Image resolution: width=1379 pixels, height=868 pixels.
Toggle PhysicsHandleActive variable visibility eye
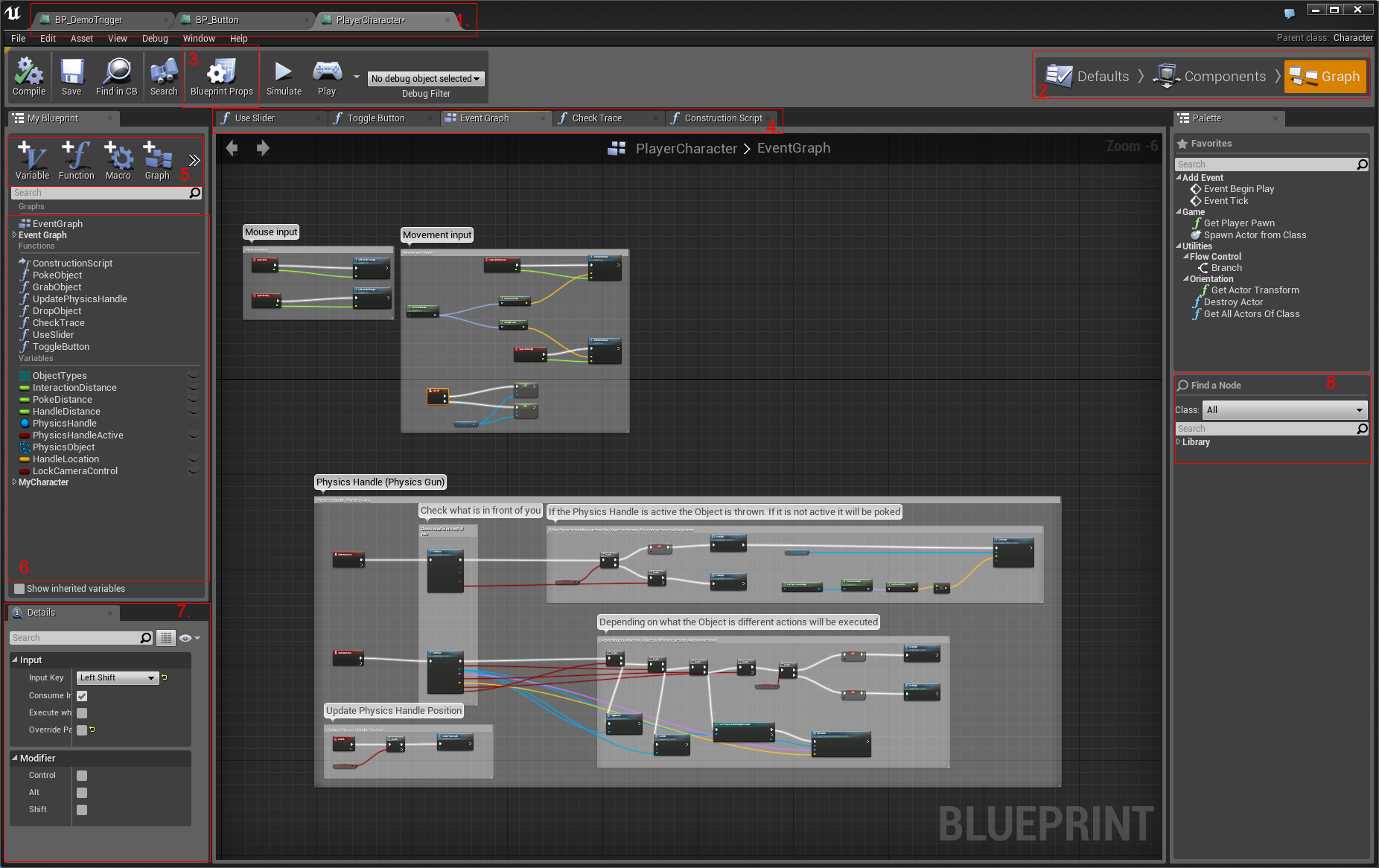pos(193,435)
